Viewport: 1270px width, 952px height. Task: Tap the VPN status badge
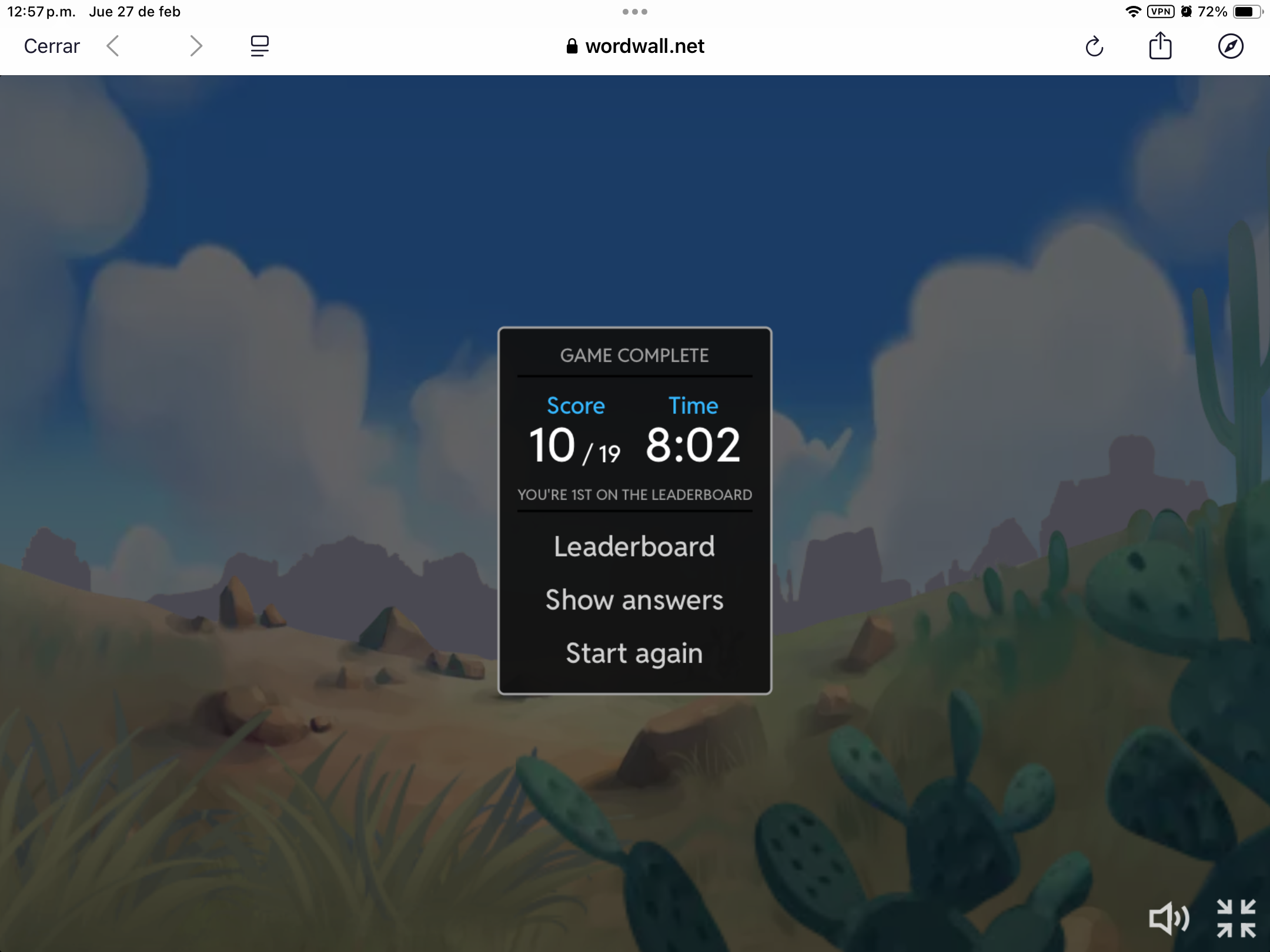[x=1161, y=12]
